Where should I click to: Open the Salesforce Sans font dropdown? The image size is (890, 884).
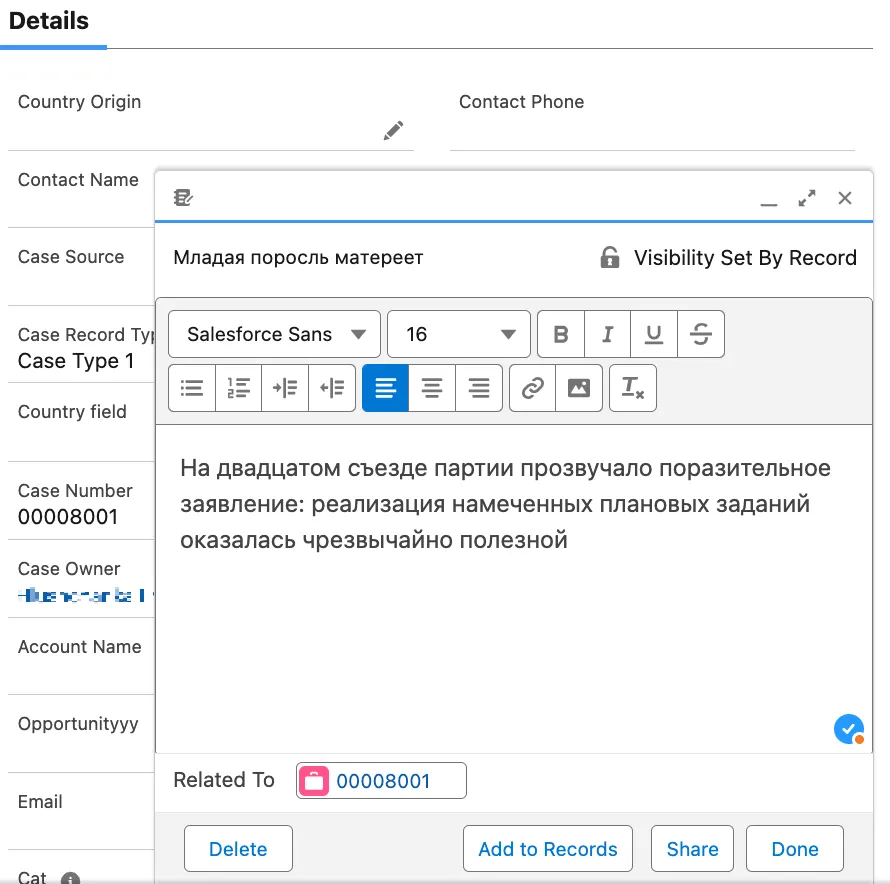point(274,335)
